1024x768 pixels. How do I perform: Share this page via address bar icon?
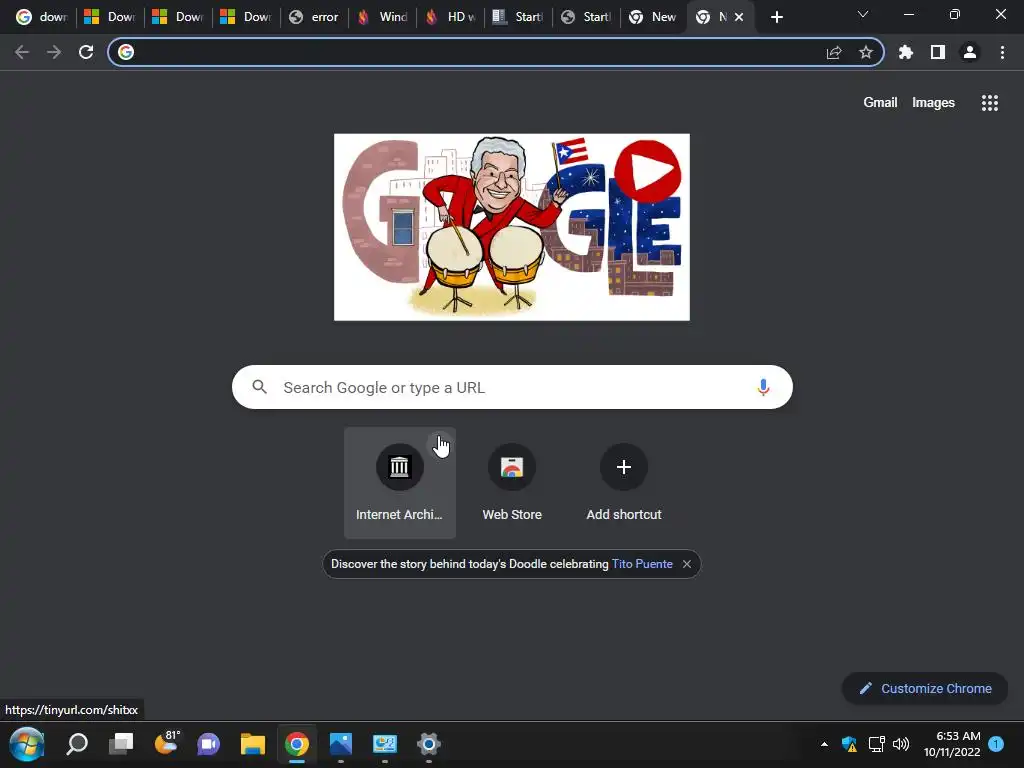pos(834,52)
